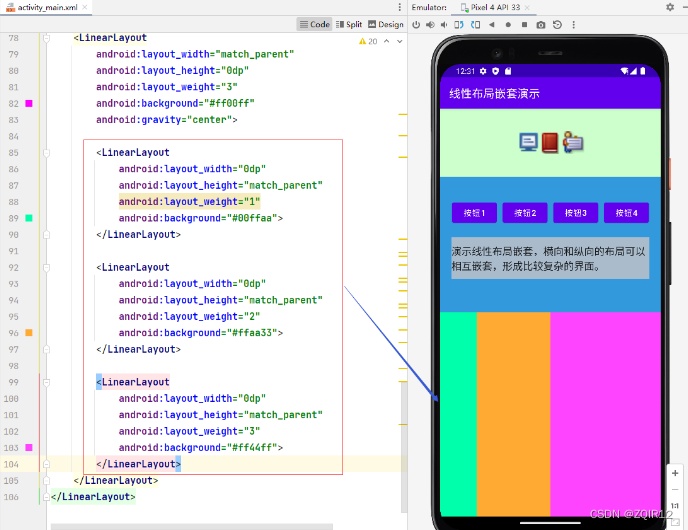Click android:gravity="center" on line 83
Screen dimensions: 688x530
coord(166,120)
